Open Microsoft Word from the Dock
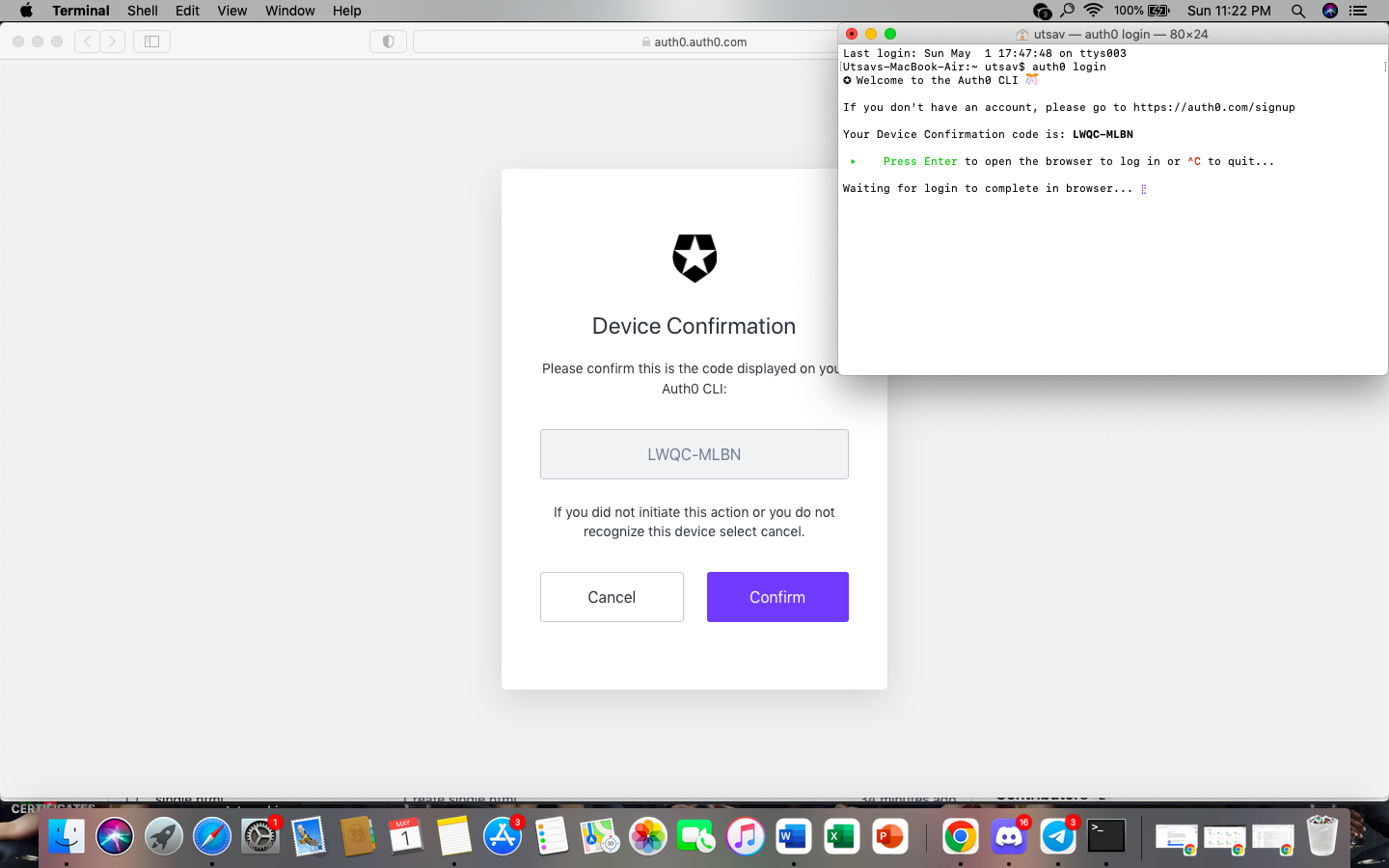This screenshot has height=868, width=1389. click(793, 836)
